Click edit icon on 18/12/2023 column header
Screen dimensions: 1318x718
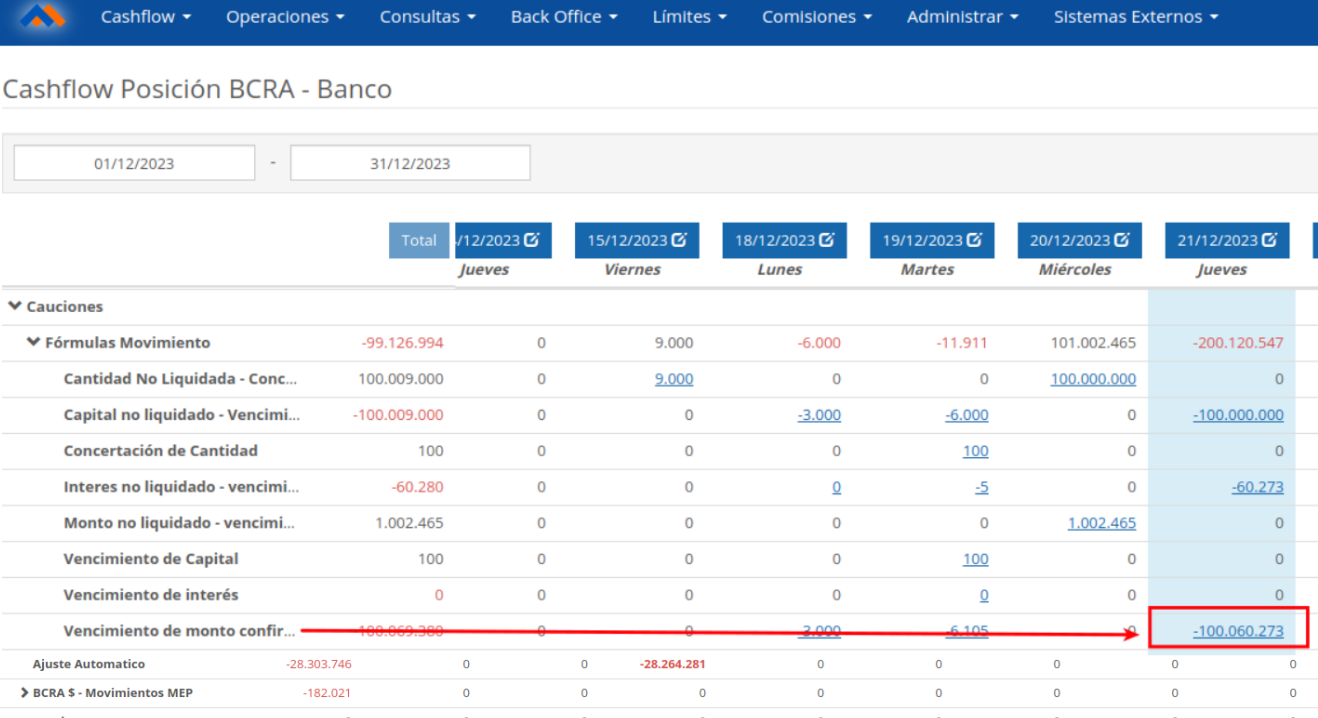(827, 240)
